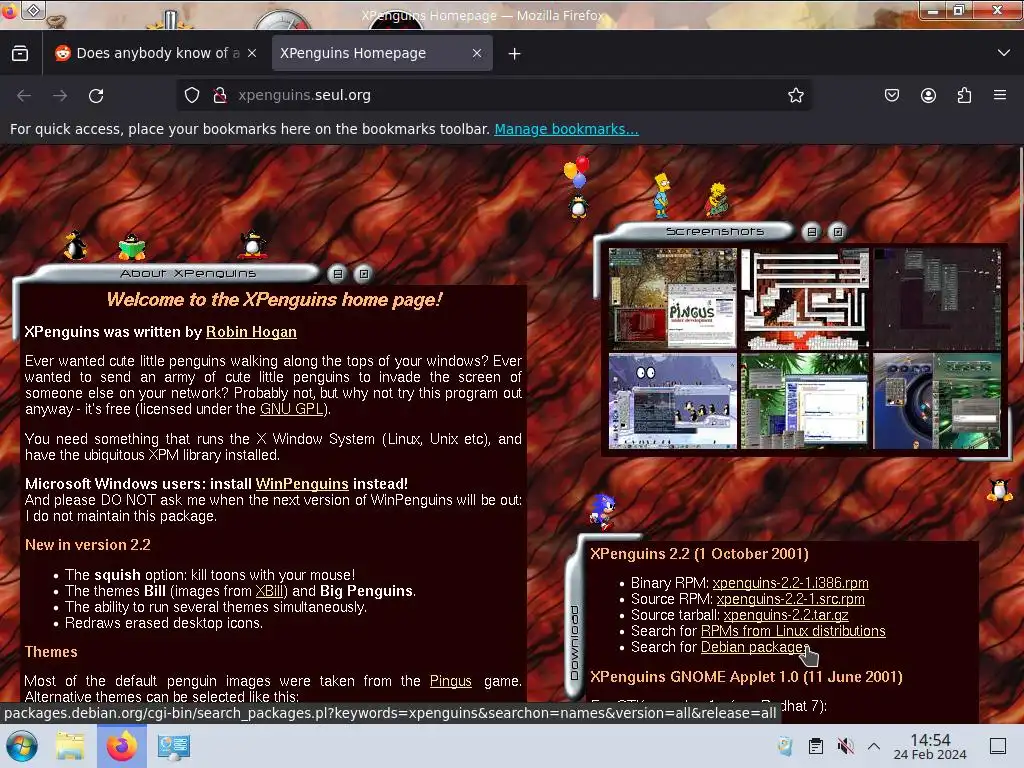Screen dimensions: 1024x768
Task: Download xpenguins-2.2-1.i386.rpm binary
Action: [790, 583]
